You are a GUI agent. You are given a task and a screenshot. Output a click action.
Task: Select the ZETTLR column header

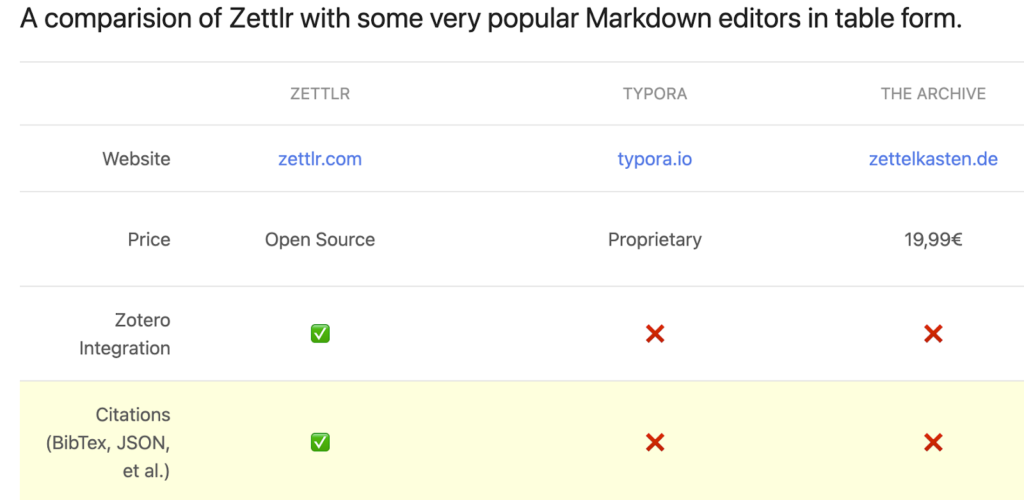[320, 94]
